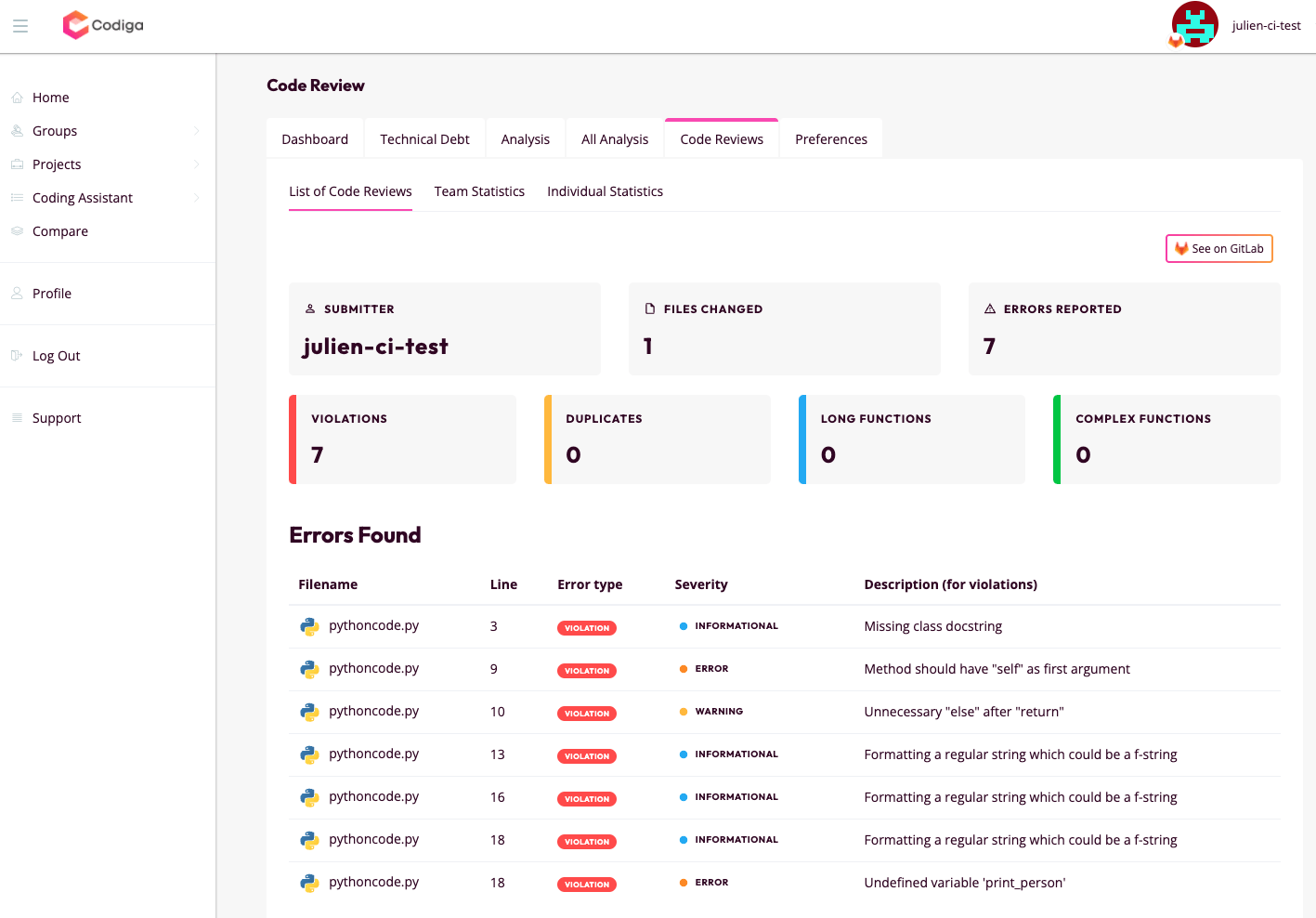This screenshot has width=1316, height=918.
Task: Open the Preferences tab
Action: [830, 138]
